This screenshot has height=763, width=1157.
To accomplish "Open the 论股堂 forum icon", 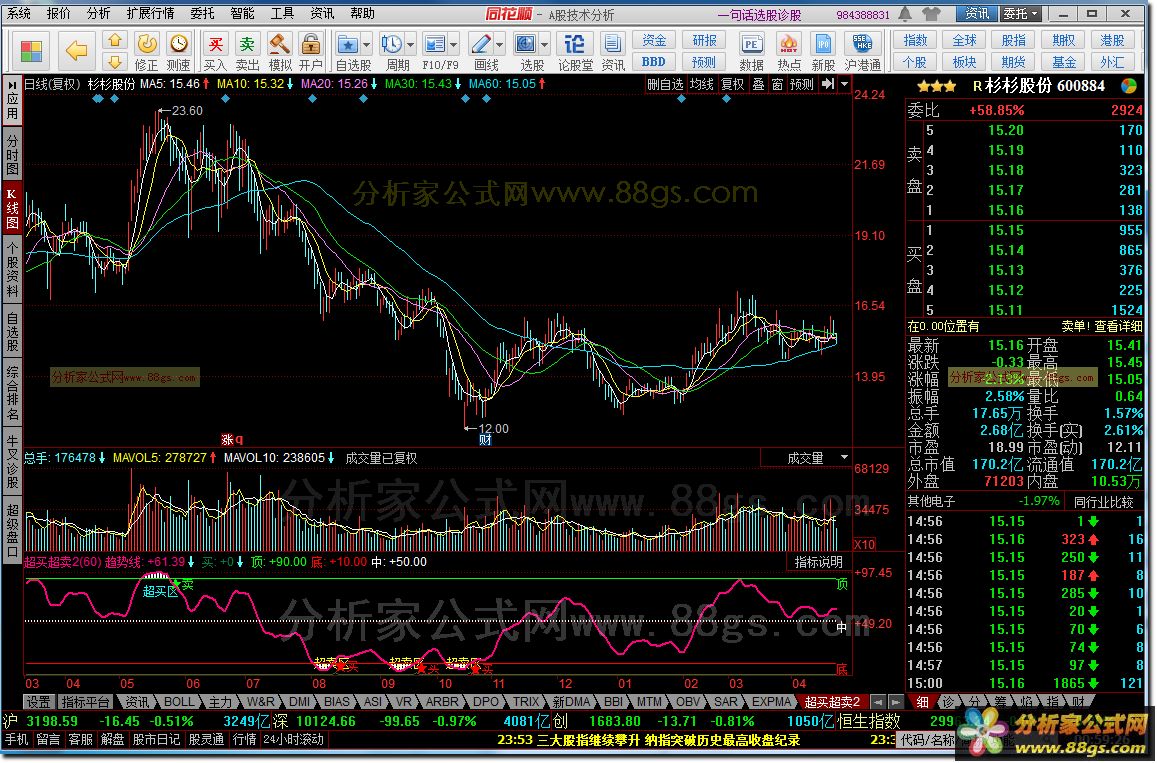I will tap(574, 52).
